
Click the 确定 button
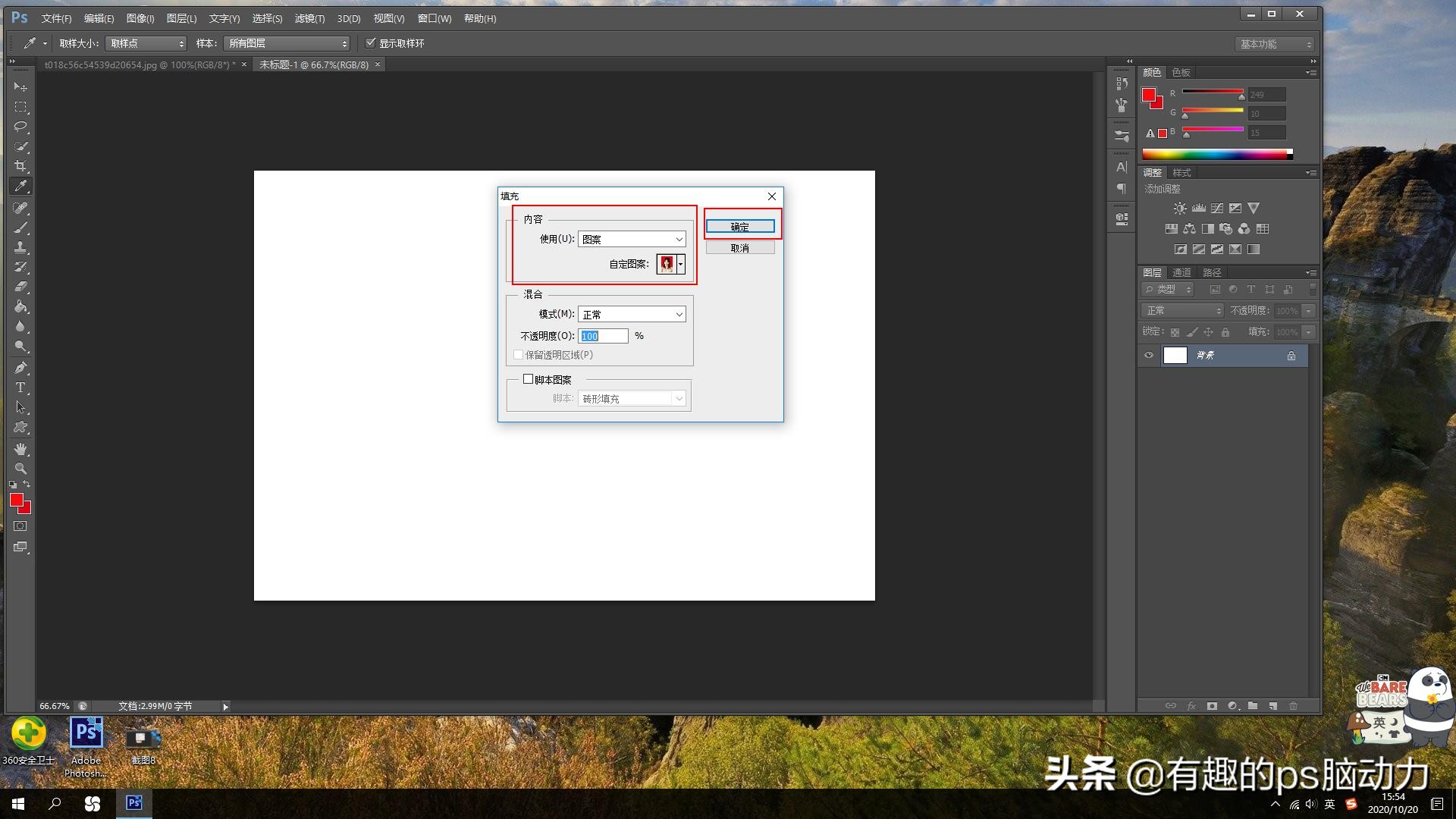click(740, 227)
